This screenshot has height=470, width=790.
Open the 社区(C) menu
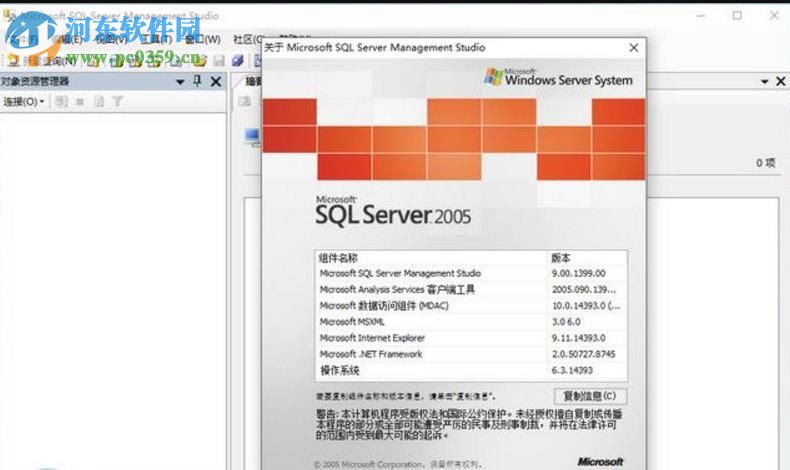point(247,39)
